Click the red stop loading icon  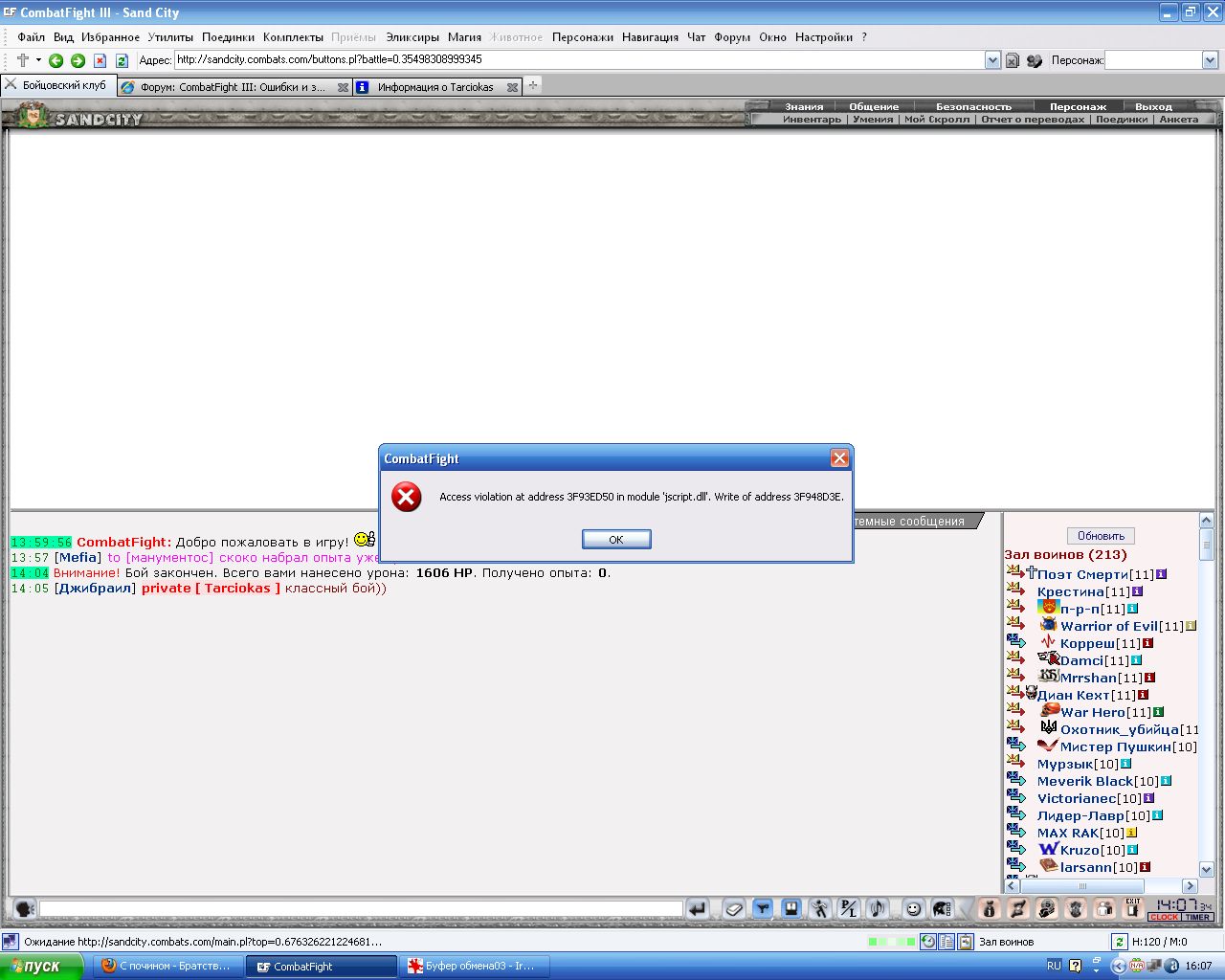tap(100, 60)
